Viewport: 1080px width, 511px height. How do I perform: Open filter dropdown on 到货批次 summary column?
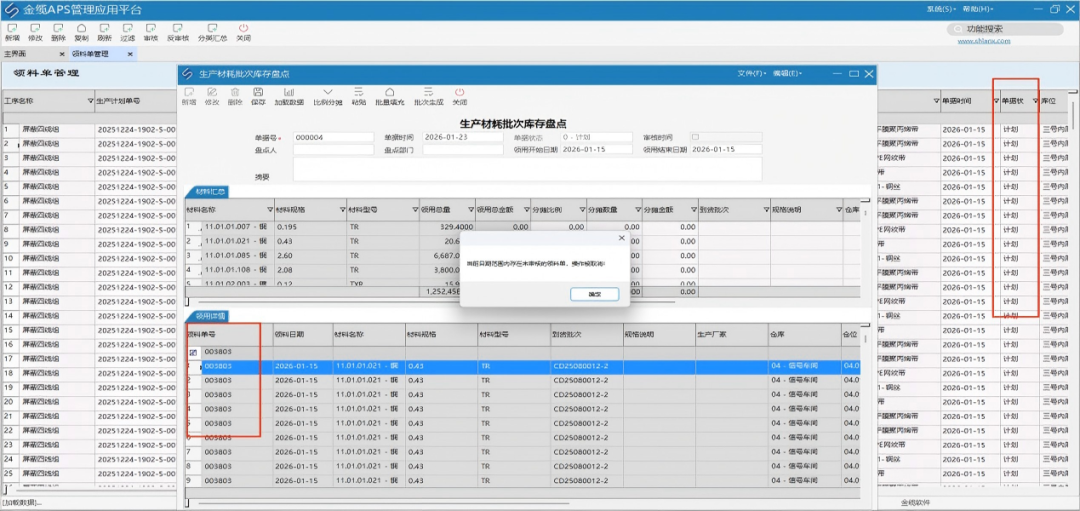point(766,209)
